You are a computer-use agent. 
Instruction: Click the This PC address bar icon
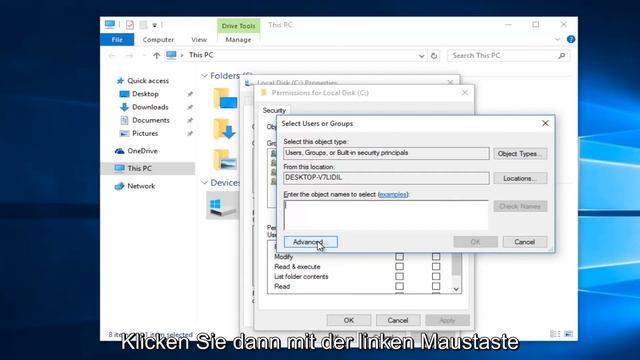(171, 55)
